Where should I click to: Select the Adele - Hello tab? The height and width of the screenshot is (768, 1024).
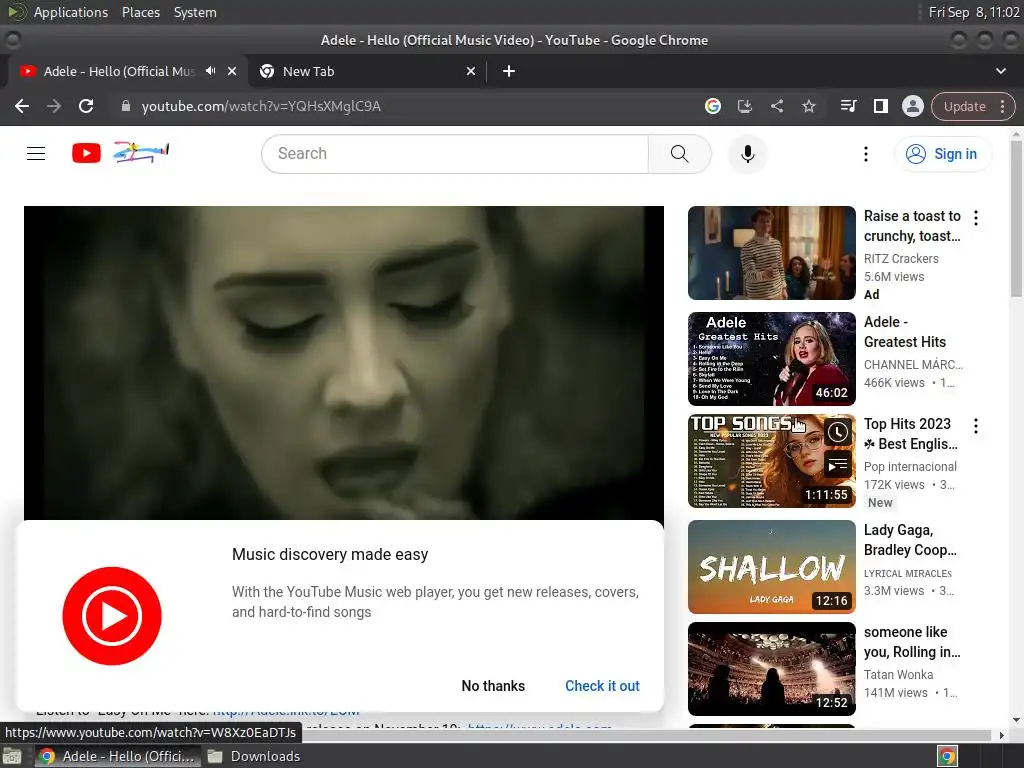[119, 71]
